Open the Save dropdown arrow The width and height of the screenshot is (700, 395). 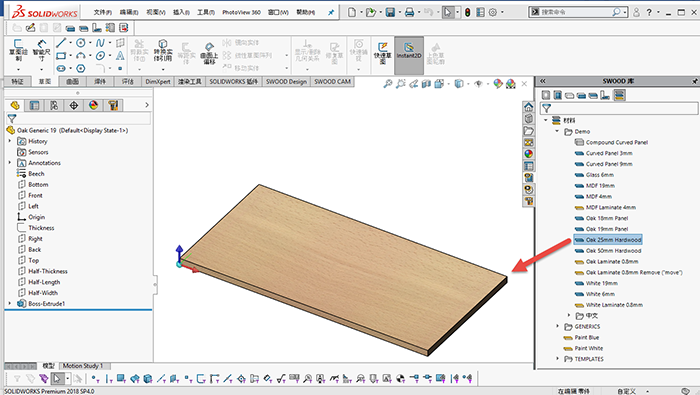399,12
